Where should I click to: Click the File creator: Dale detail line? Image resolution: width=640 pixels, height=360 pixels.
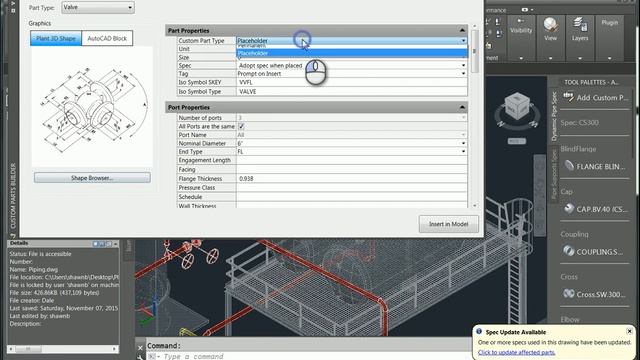(32, 300)
